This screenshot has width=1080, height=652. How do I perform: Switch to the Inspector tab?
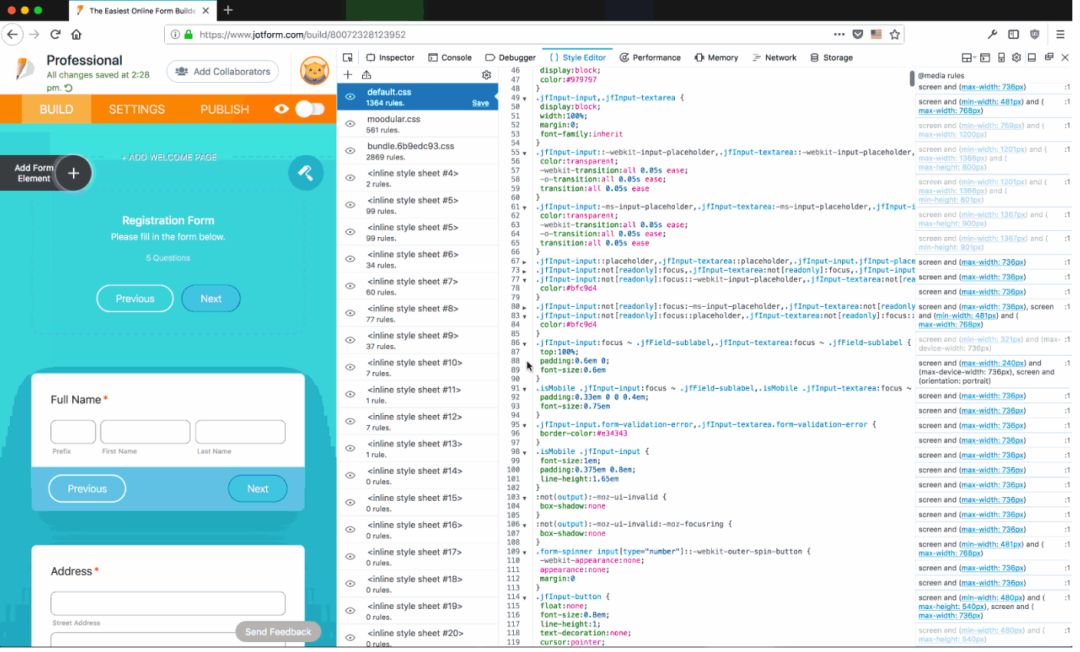click(390, 58)
